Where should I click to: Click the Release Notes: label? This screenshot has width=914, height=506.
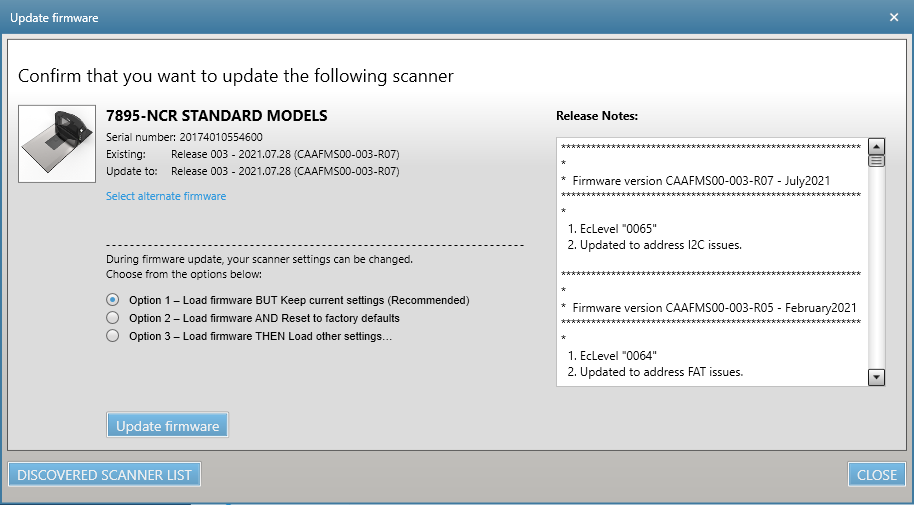click(x=597, y=116)
